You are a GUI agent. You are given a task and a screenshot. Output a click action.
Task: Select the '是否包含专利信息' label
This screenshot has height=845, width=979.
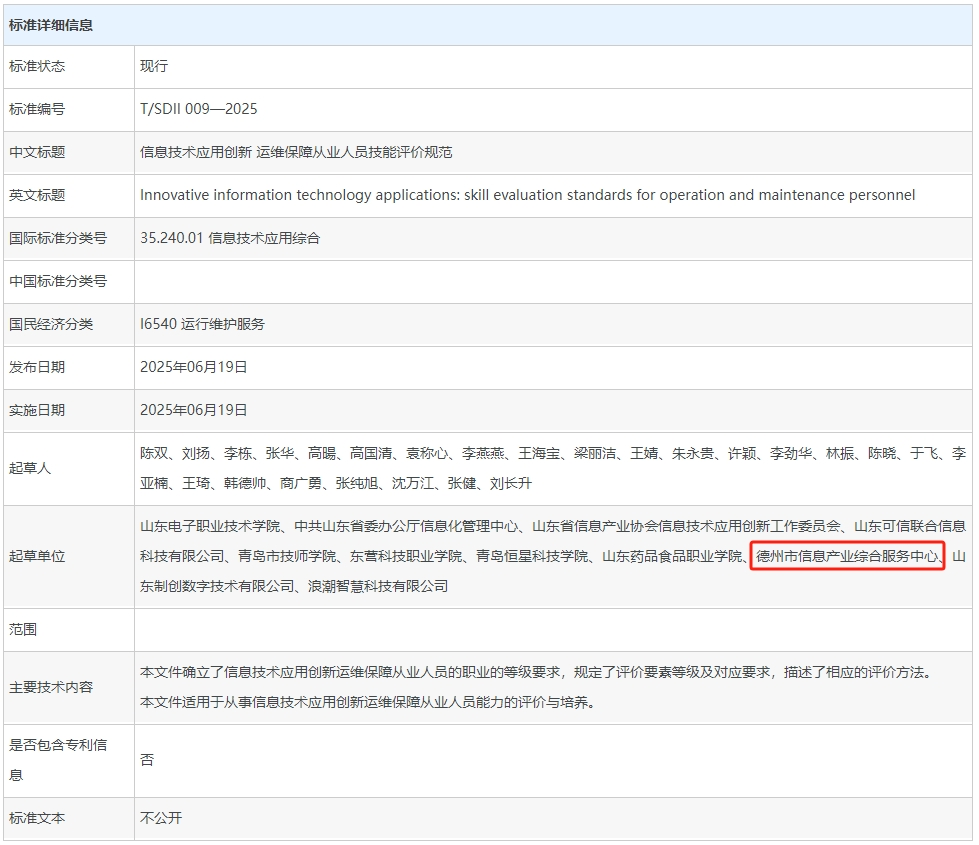pyautogui.click(x=57, y=761)
